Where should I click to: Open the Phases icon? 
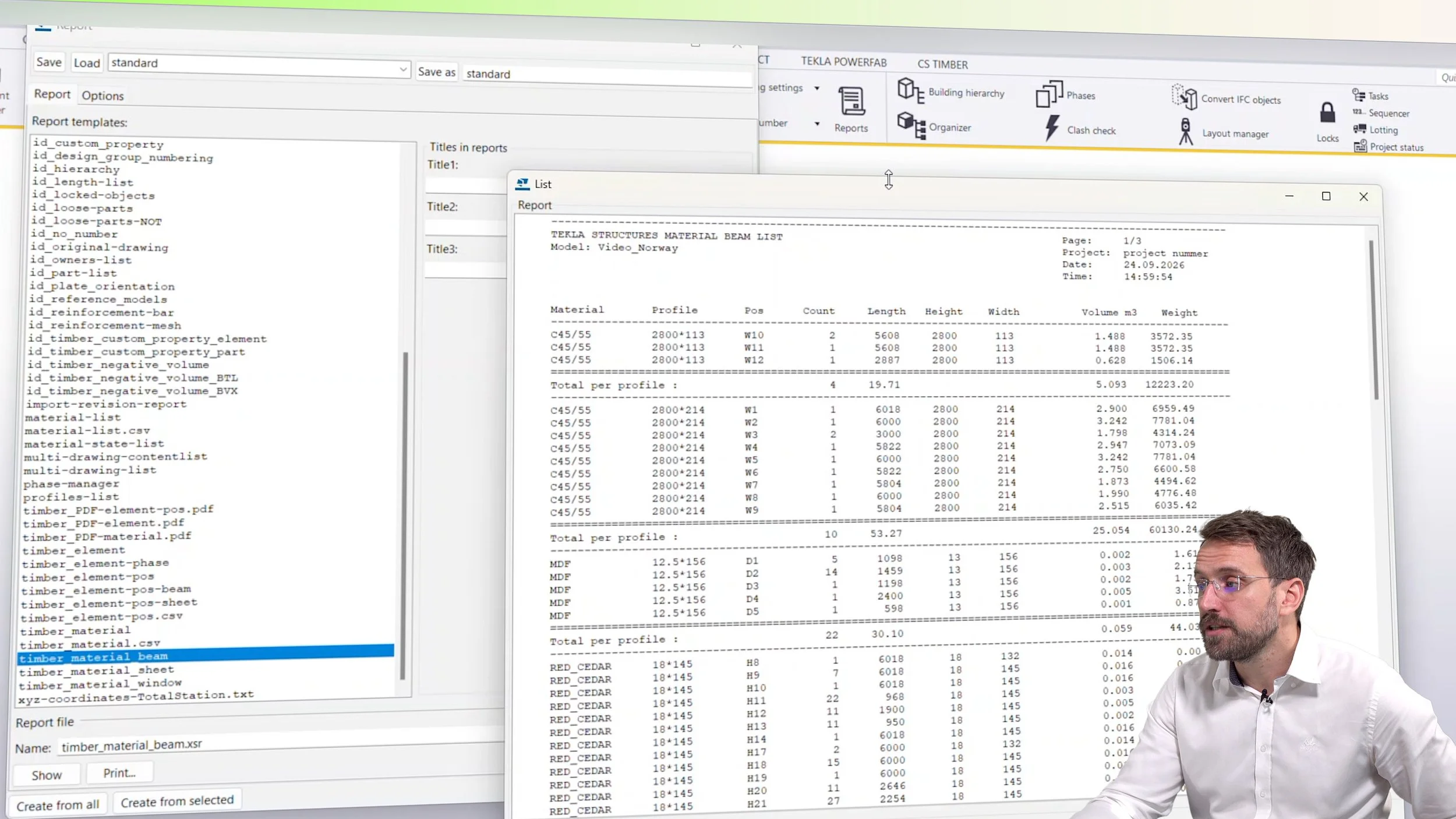(1065, 94)
